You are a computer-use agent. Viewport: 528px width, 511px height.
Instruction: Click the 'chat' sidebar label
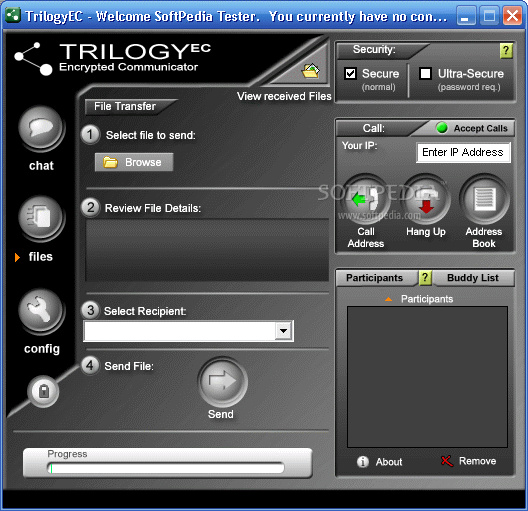point(41,166)
